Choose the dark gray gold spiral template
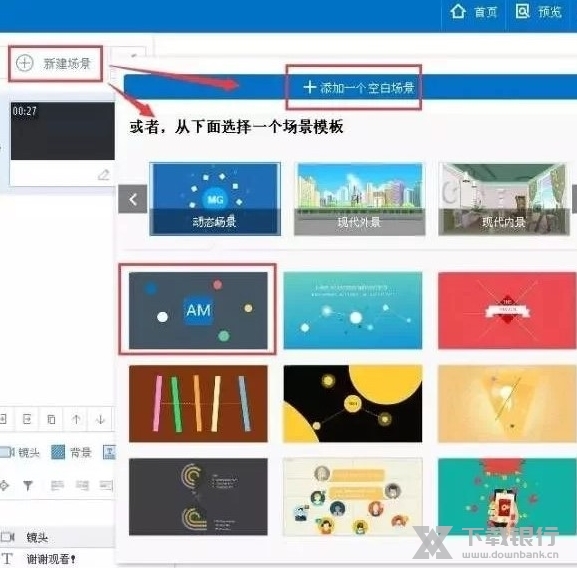Screen dimensions: 577x568 coord(198,497)
